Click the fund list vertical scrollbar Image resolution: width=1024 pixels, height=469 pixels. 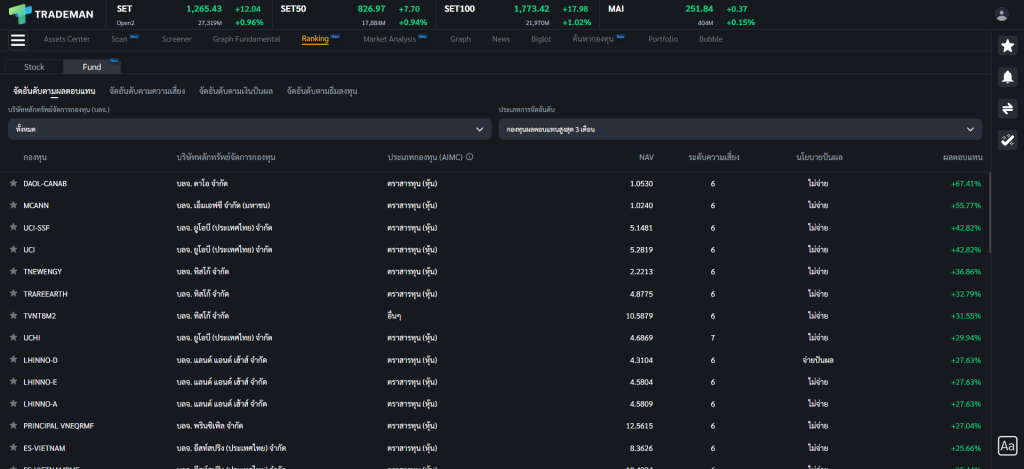(990, 213)
